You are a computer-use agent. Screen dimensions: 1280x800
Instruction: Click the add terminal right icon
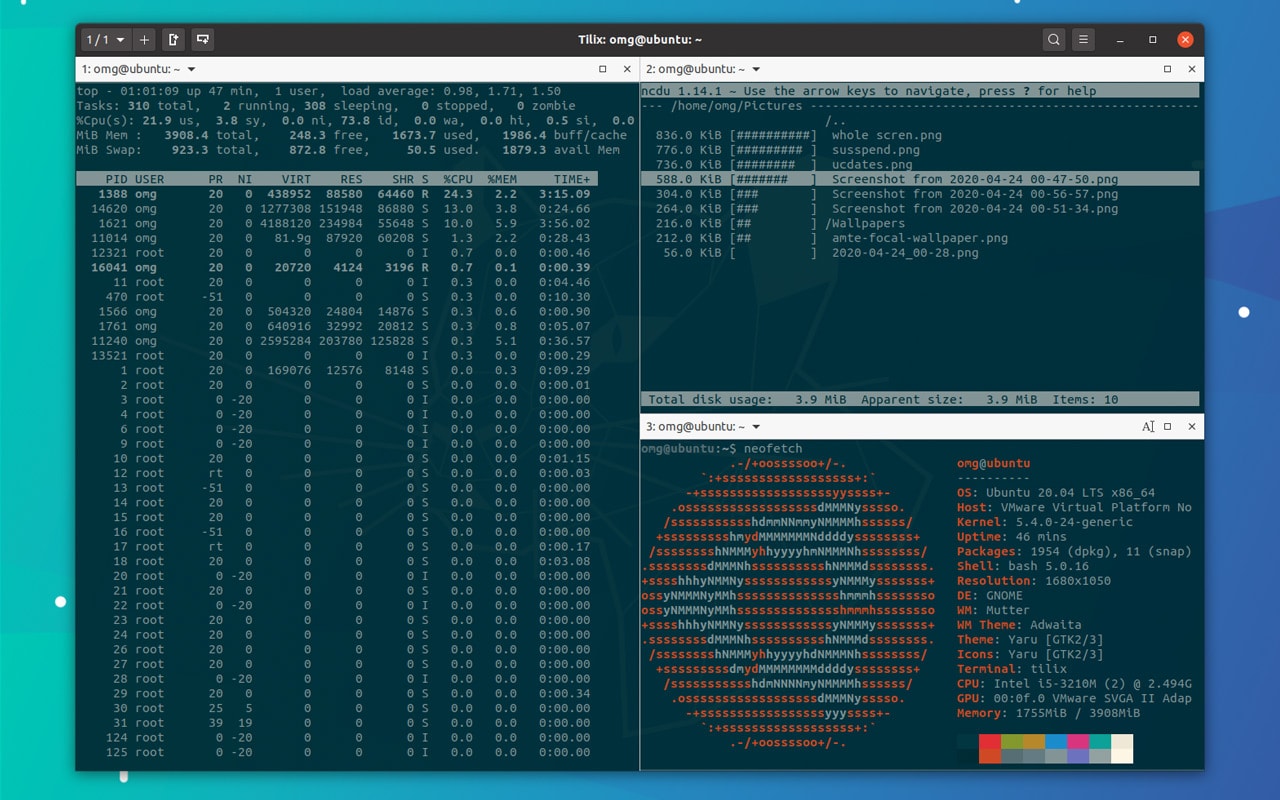[x=174, y=40]
